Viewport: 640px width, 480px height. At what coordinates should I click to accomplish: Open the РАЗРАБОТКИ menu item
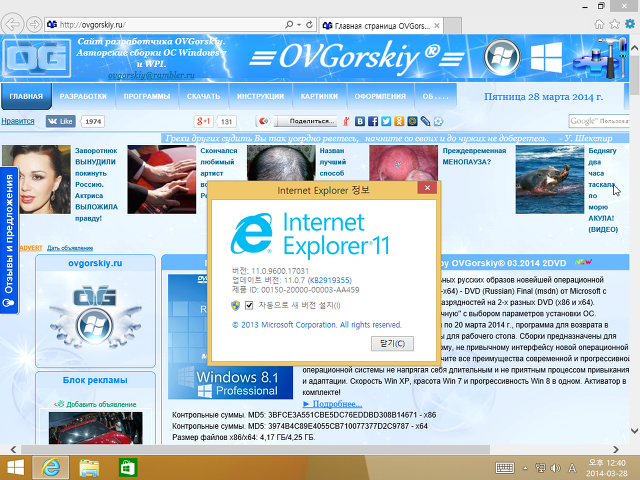(x=83, y=96)
